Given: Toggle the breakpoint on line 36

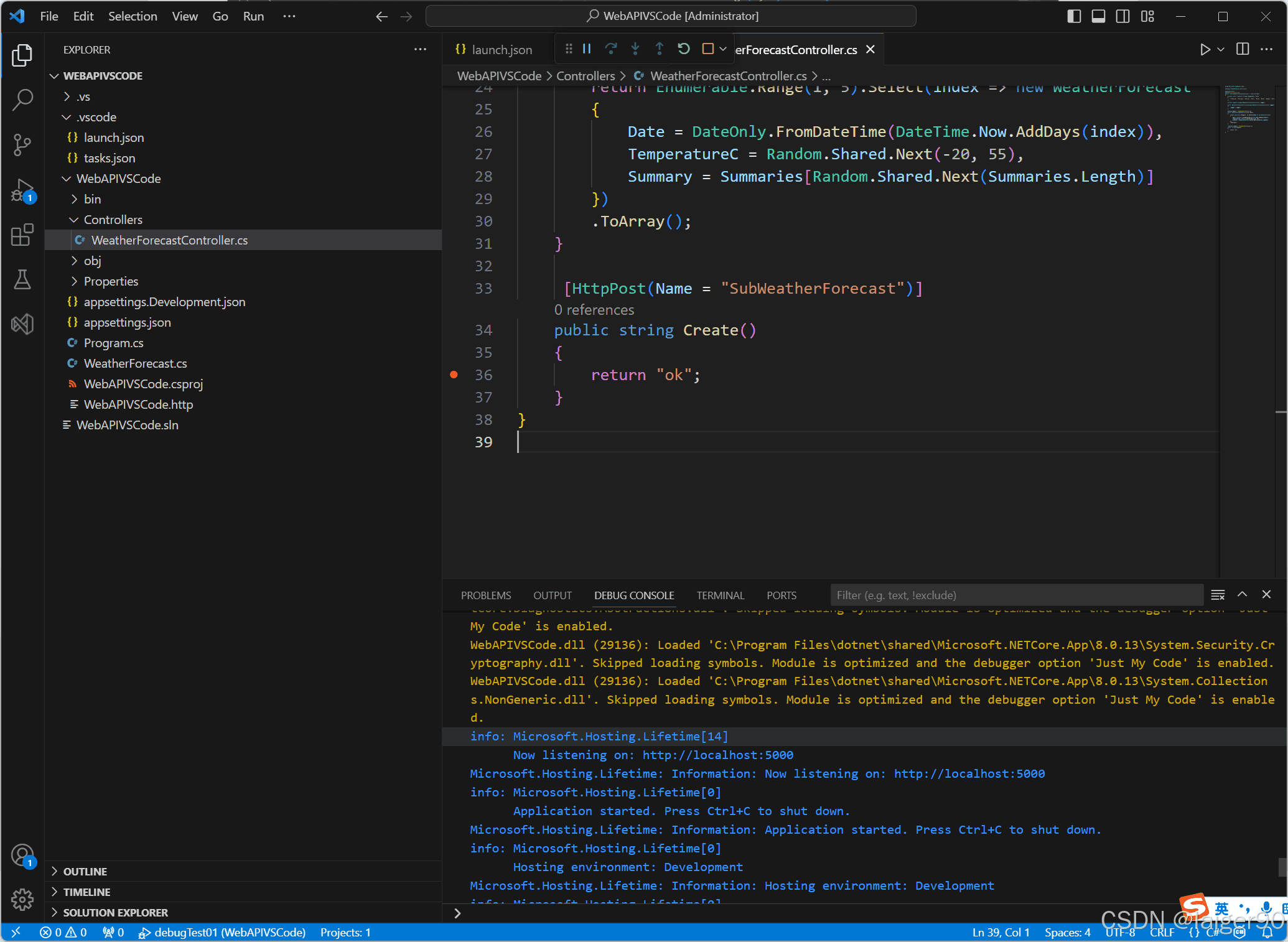Looking at the screenshot, I should [x=454, y=375].
